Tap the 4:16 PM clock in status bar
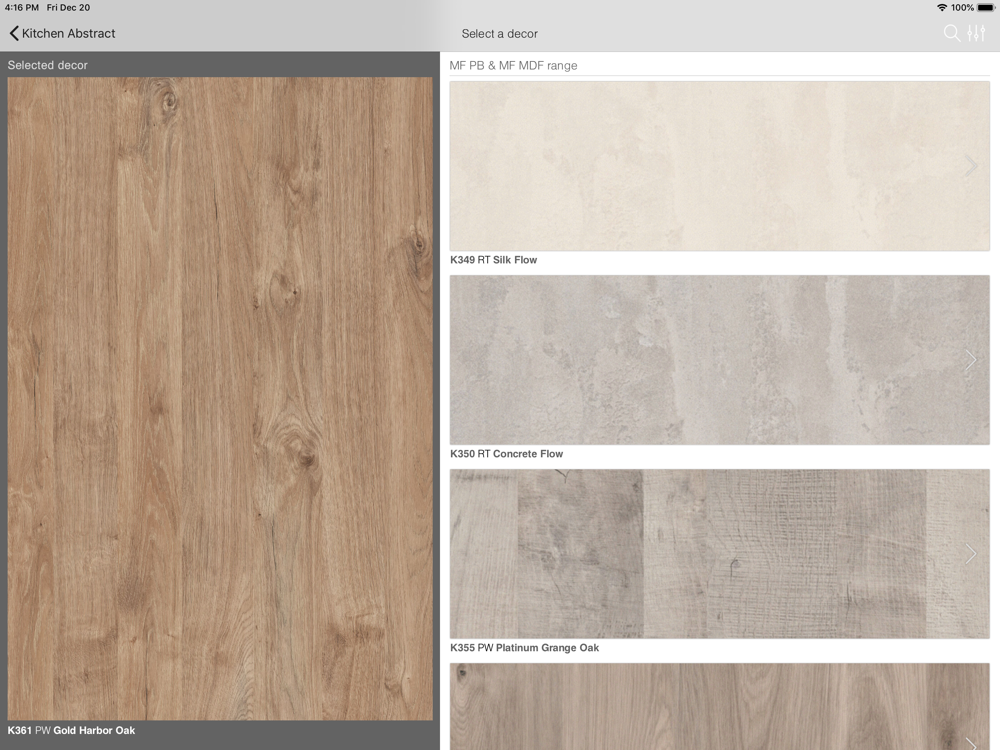The width and height of the screenshot is (1000, 750). [22, 8]
